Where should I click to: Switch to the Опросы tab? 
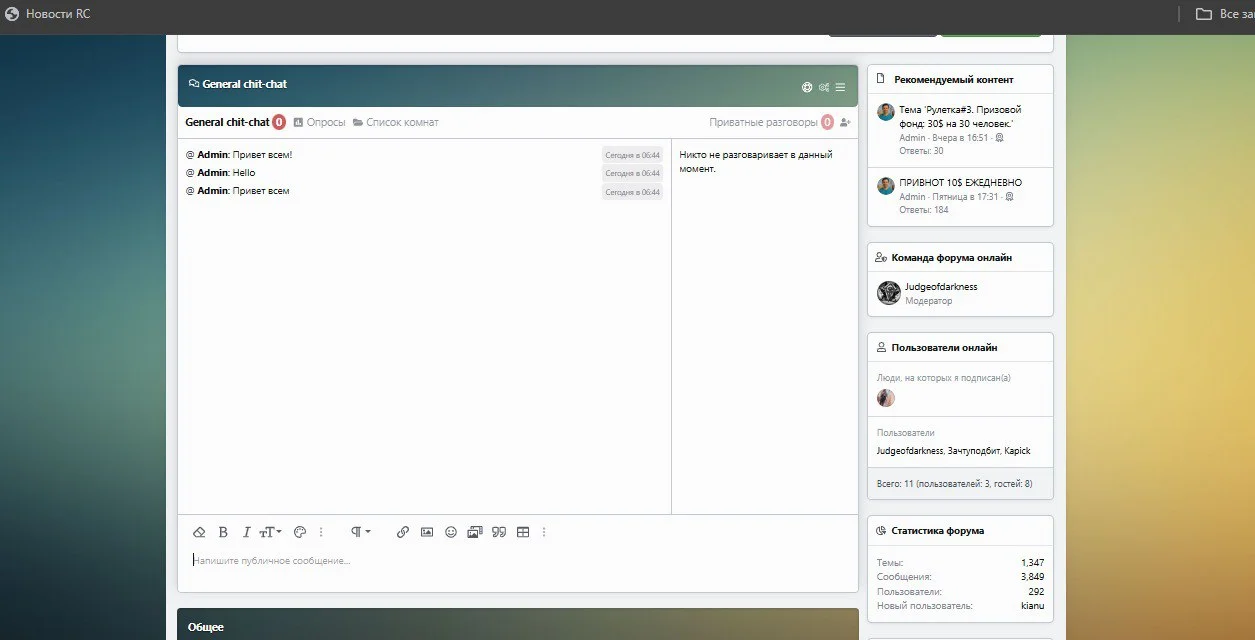319,122
